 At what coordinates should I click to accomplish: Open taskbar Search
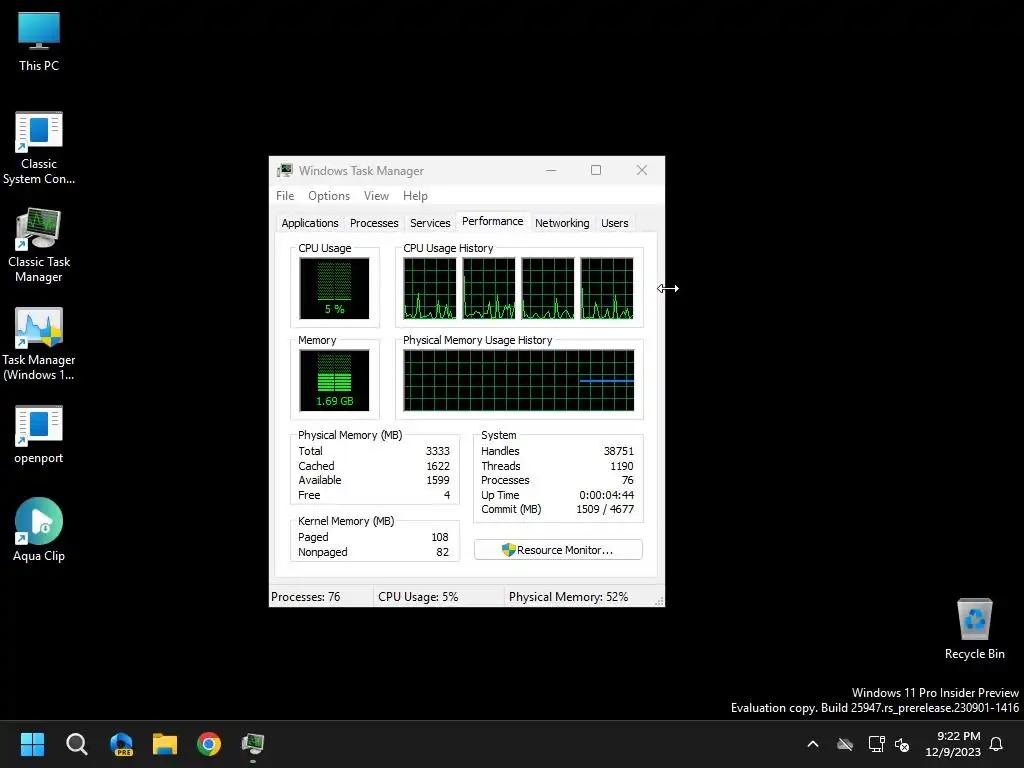point(76,744)
